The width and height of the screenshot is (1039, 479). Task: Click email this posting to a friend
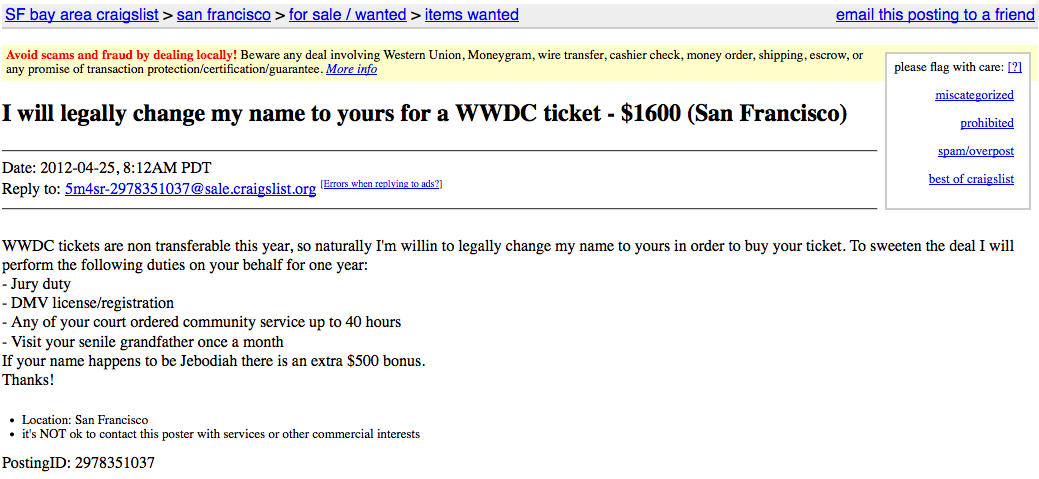tap(935, 15)
